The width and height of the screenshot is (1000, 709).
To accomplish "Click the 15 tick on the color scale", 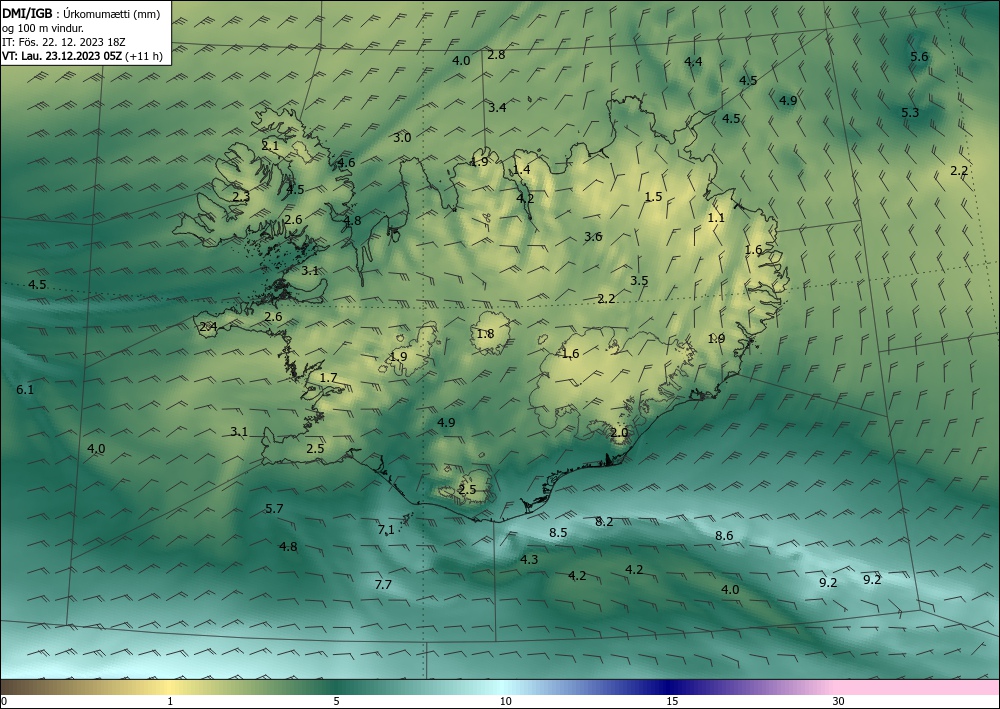I will [x=672, y=702].
